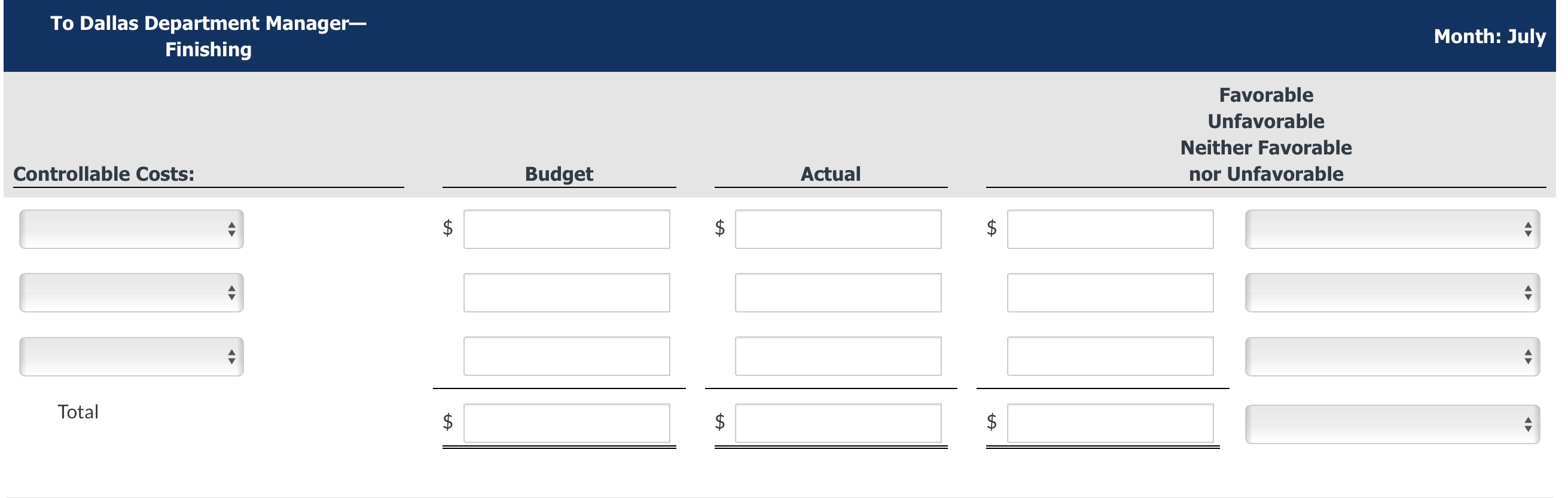This screenshot has width=1568, height=498.
Task: Open the second Controllable Costs dropdown
Action: [131, 293]
